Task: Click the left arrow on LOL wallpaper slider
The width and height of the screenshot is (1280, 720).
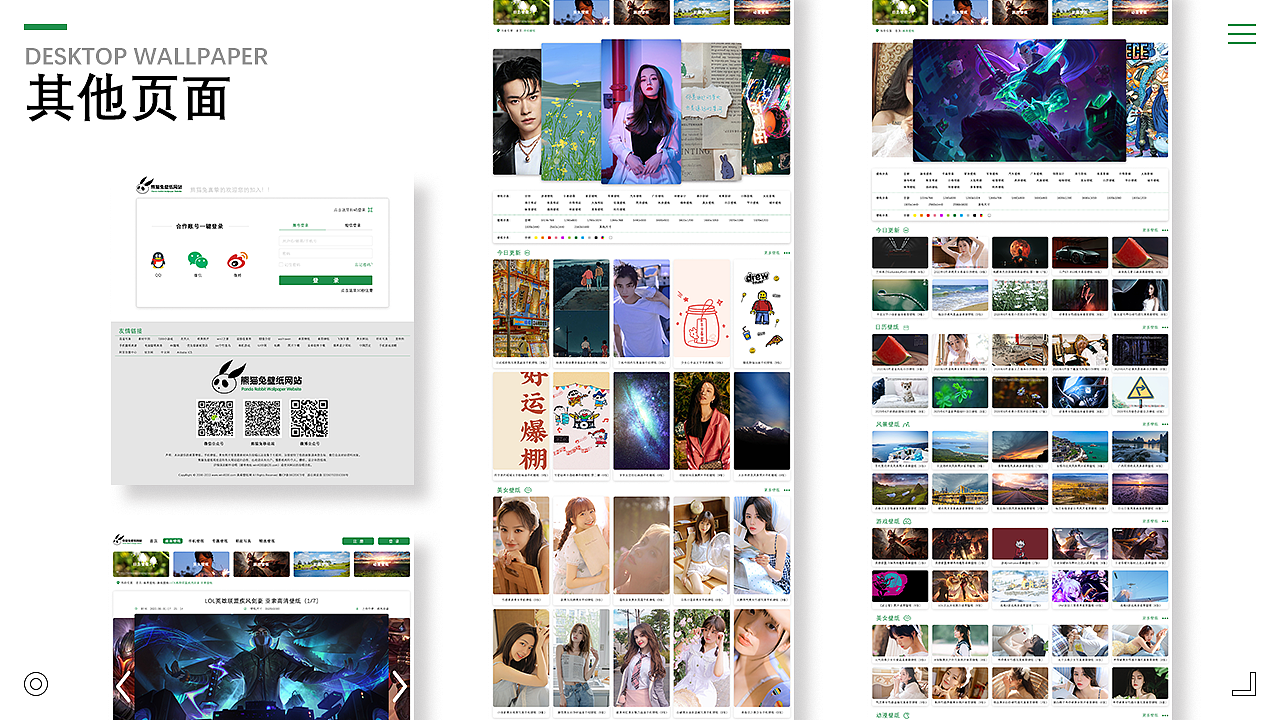Action: coord(123,686)
